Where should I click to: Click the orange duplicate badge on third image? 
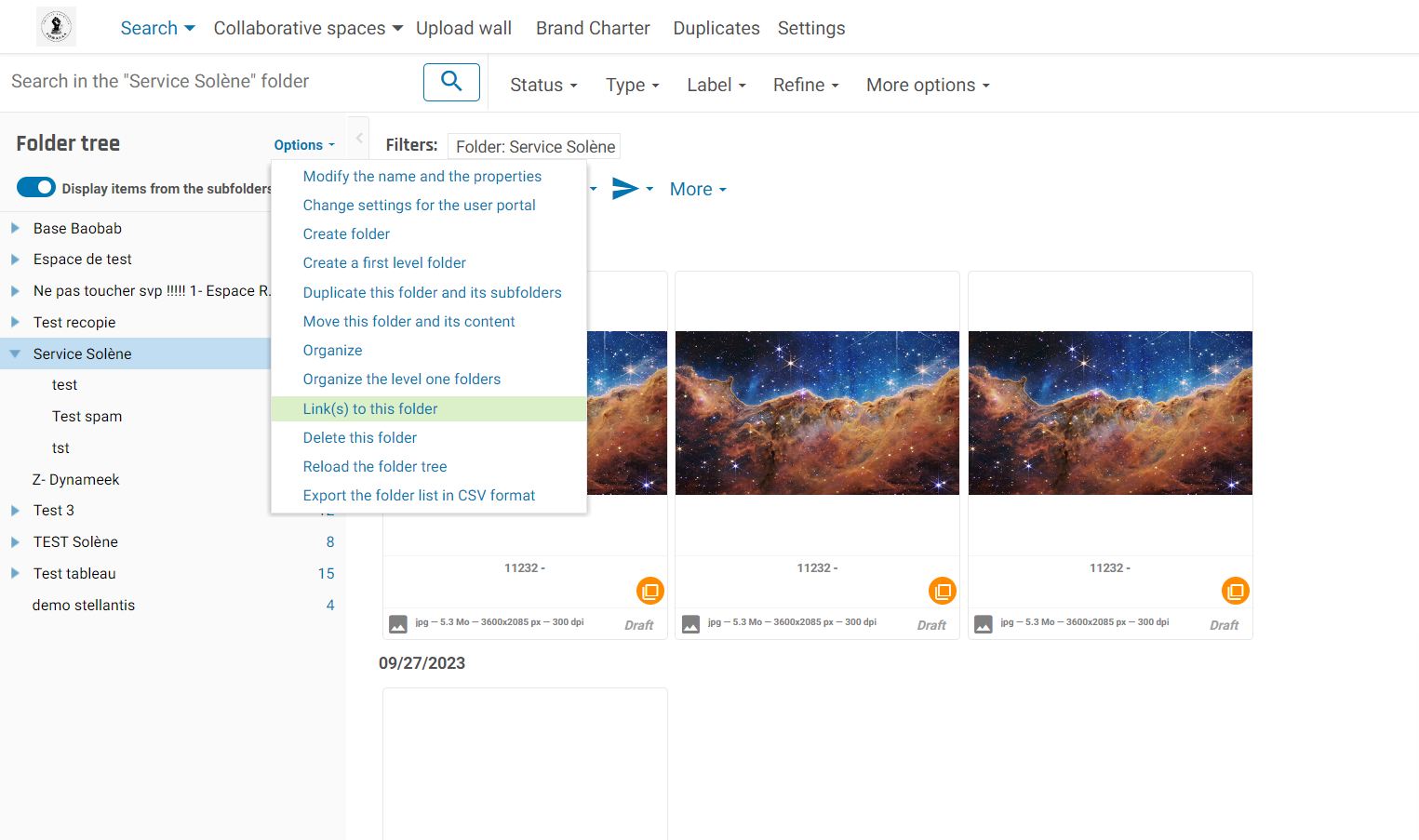(x=1235, y=591)
